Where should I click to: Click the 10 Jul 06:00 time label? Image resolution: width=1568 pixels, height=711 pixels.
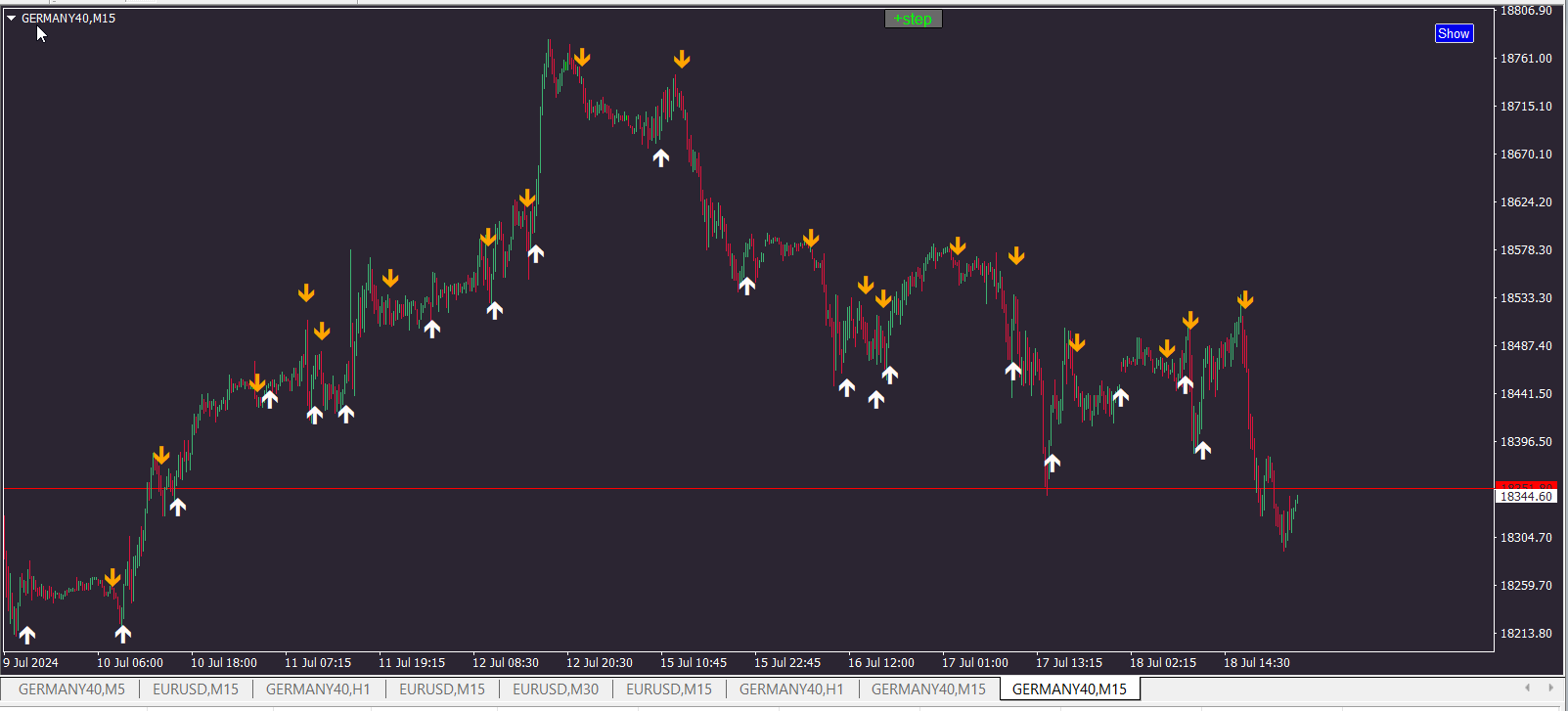pos(130,663)
